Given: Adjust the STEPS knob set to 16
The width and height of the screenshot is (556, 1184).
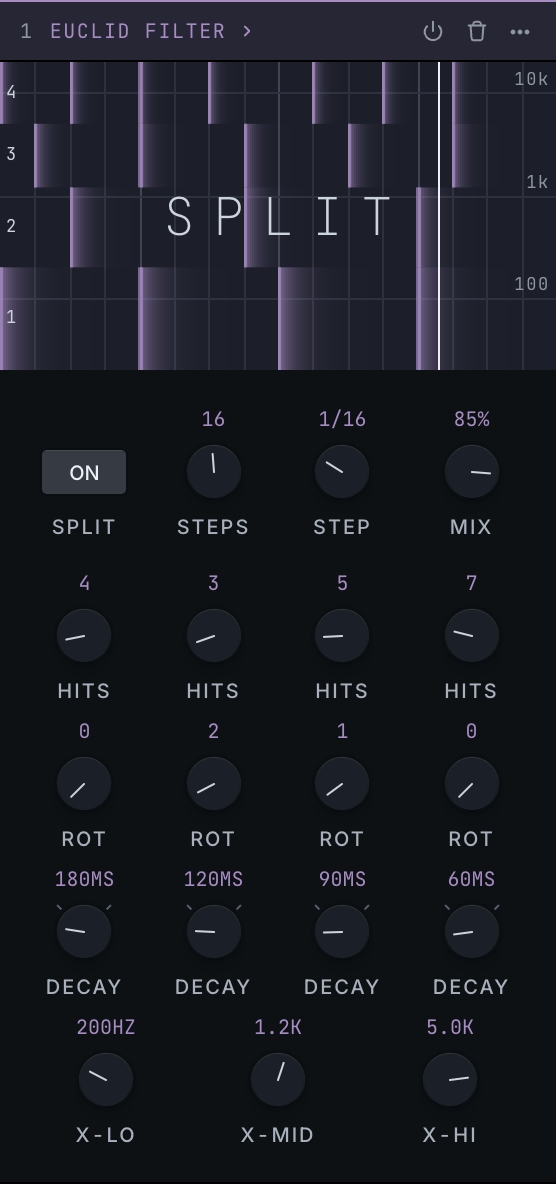Looking at the screenshot, I should click(x=214, y=471).
